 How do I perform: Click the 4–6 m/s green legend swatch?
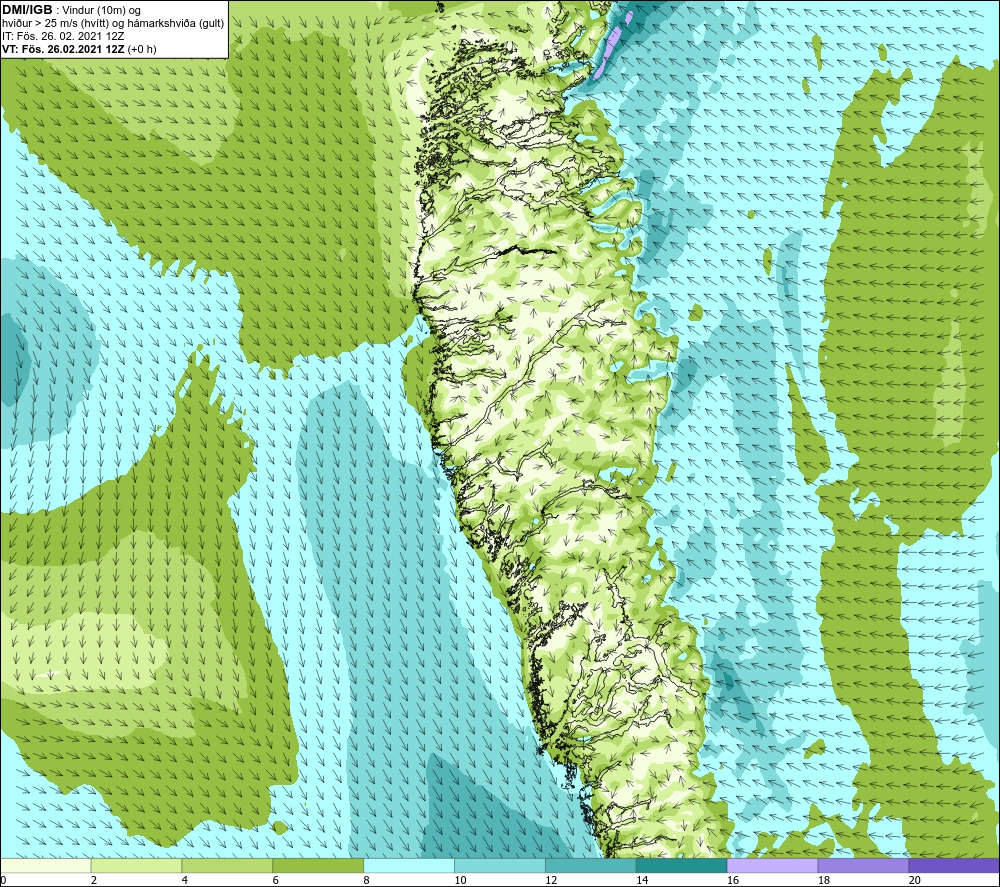click(x=227, y=866)
